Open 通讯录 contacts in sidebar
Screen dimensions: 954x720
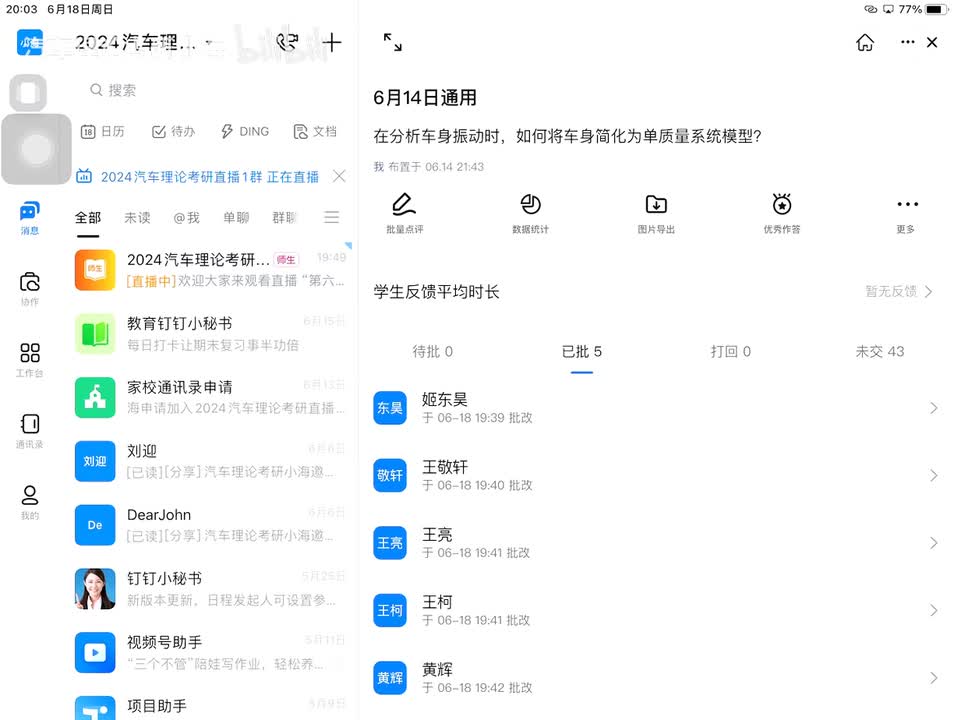pos(29,431)
